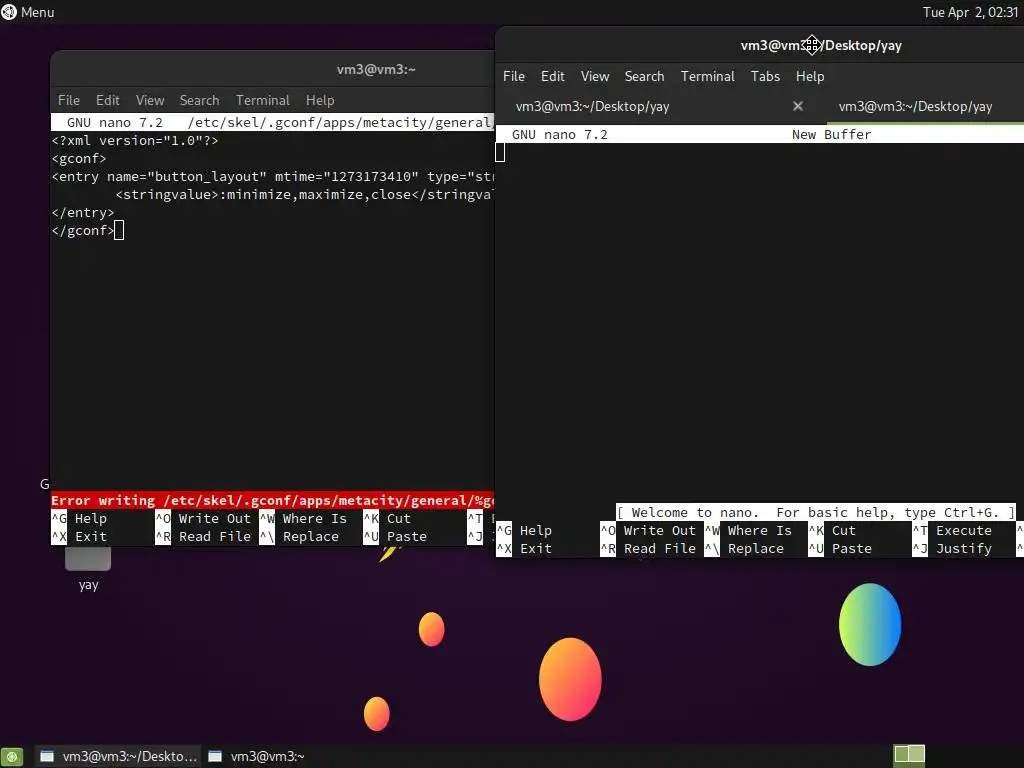Open Help menu in vm3@vm3:~ terminal
This screenshot has height=768, width=1024.
click(x=320, y=100)
